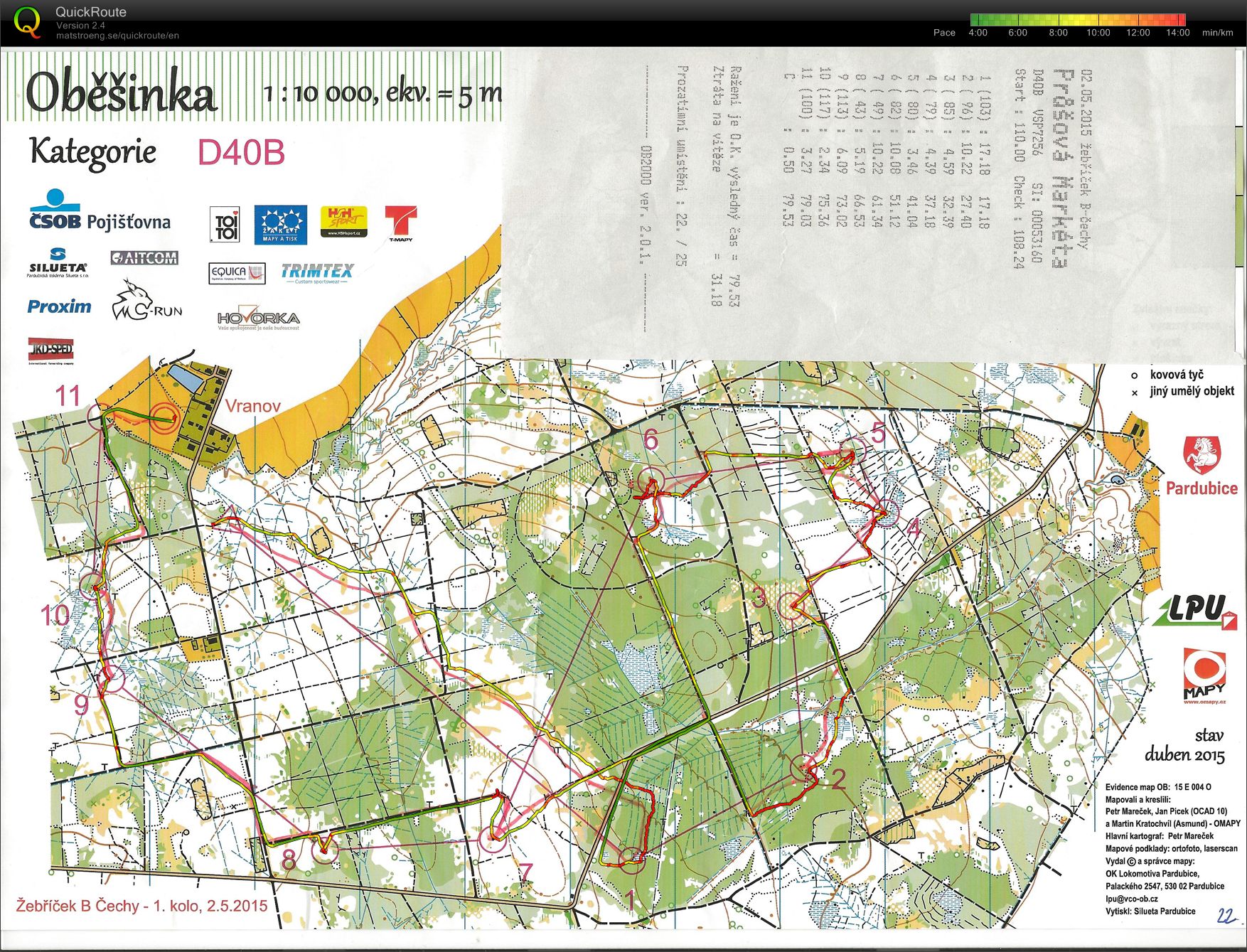1247x952 pixels.
Task: Select the Version 2.4 label
Action: (x=80, y=25)
